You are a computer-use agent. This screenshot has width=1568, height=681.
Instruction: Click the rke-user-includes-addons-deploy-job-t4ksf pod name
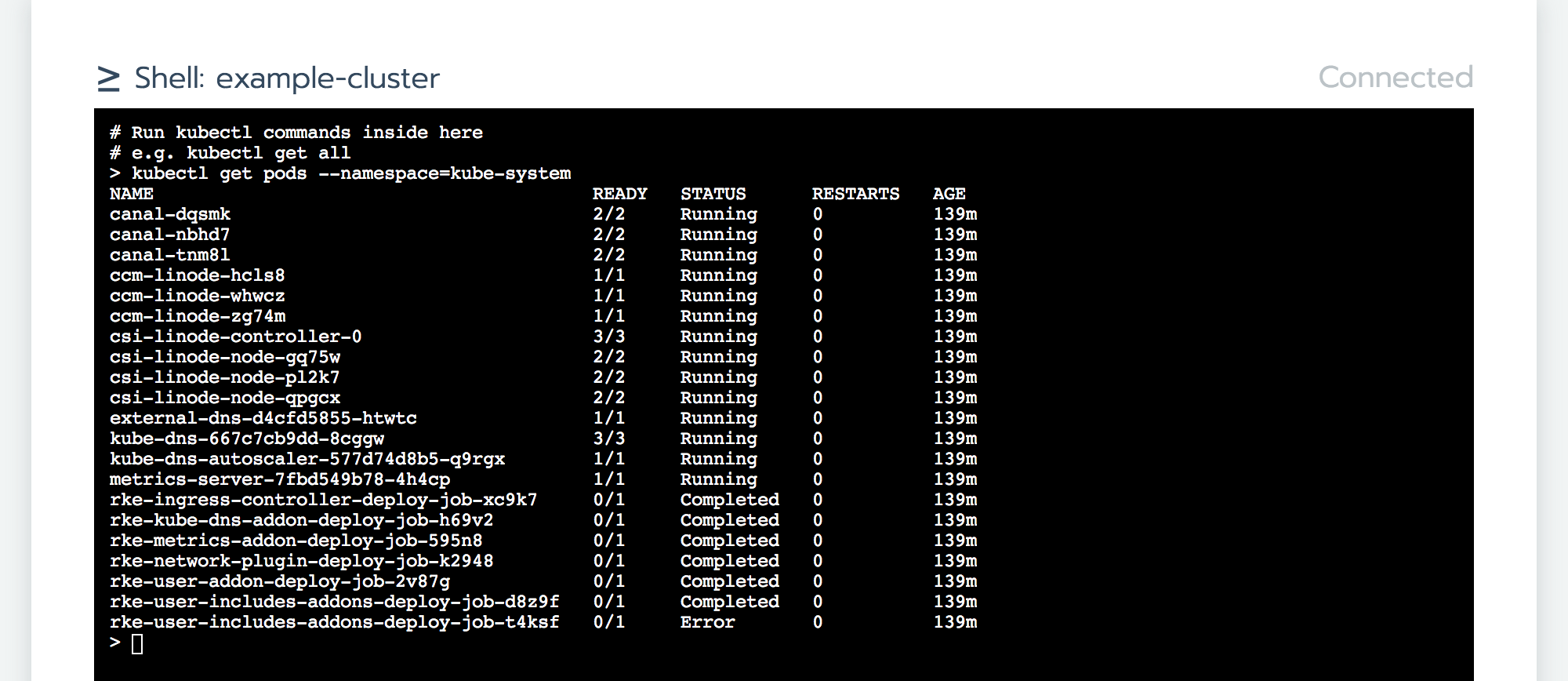(x=334, y=622)
